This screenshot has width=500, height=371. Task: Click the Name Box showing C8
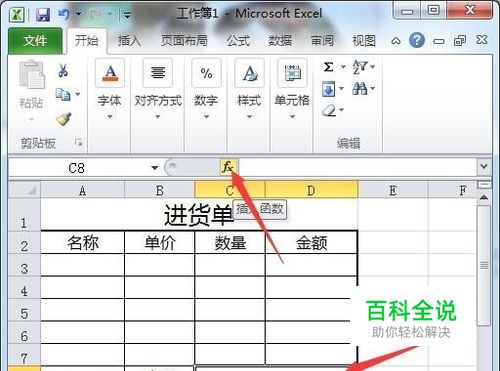pyautogui.click(x=77, y=168)
